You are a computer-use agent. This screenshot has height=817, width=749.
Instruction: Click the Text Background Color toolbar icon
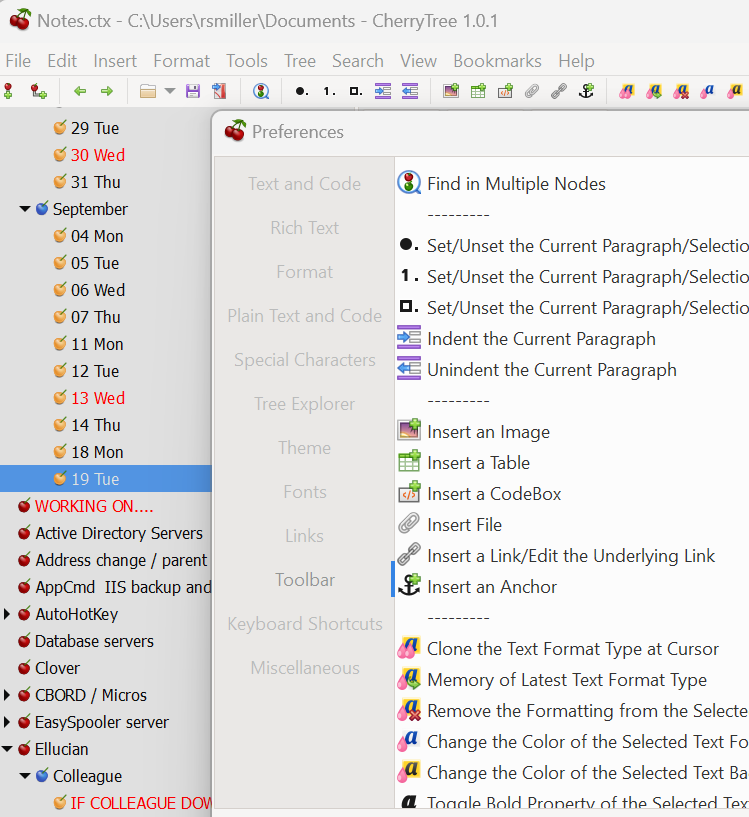click(x=735, y=91)
